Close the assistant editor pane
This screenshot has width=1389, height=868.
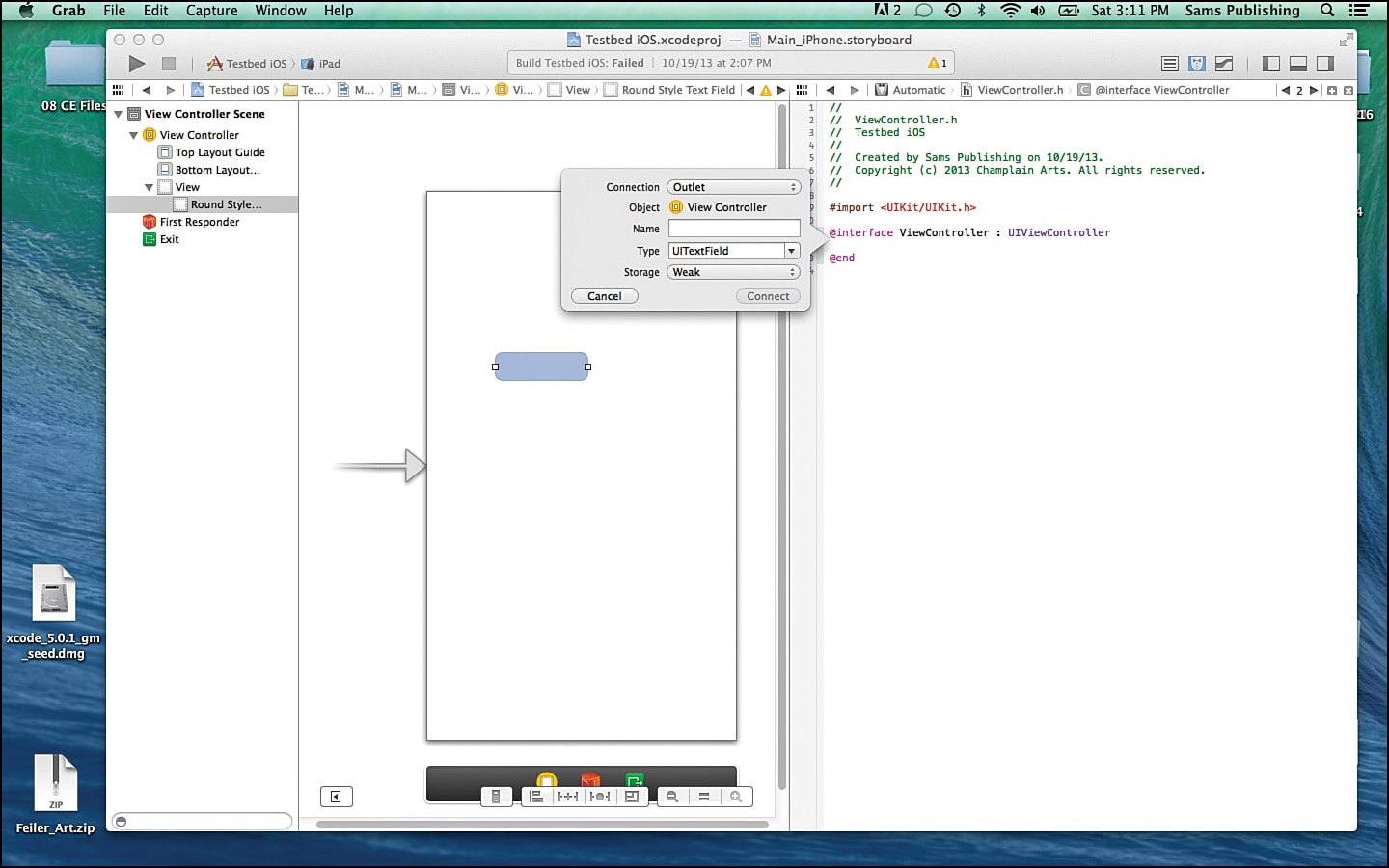(1348, 90)
